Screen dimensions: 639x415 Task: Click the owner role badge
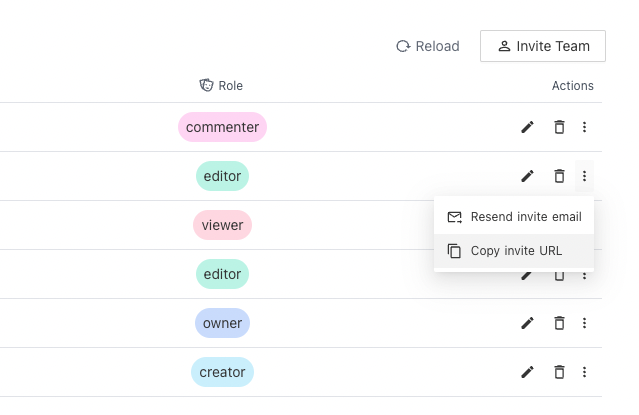click(x=221, y=323)
